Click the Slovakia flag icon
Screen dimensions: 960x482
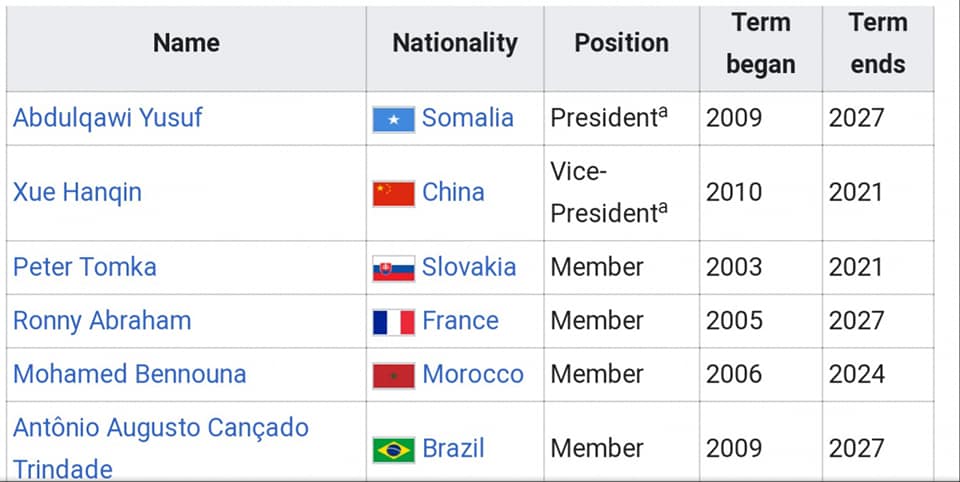tap(393, 268)
